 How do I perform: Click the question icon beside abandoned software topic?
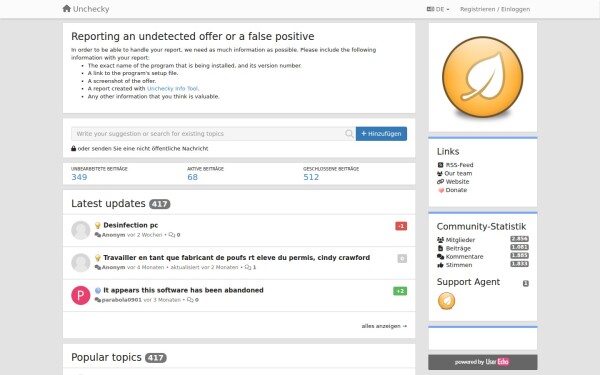(x=98, y=290)
